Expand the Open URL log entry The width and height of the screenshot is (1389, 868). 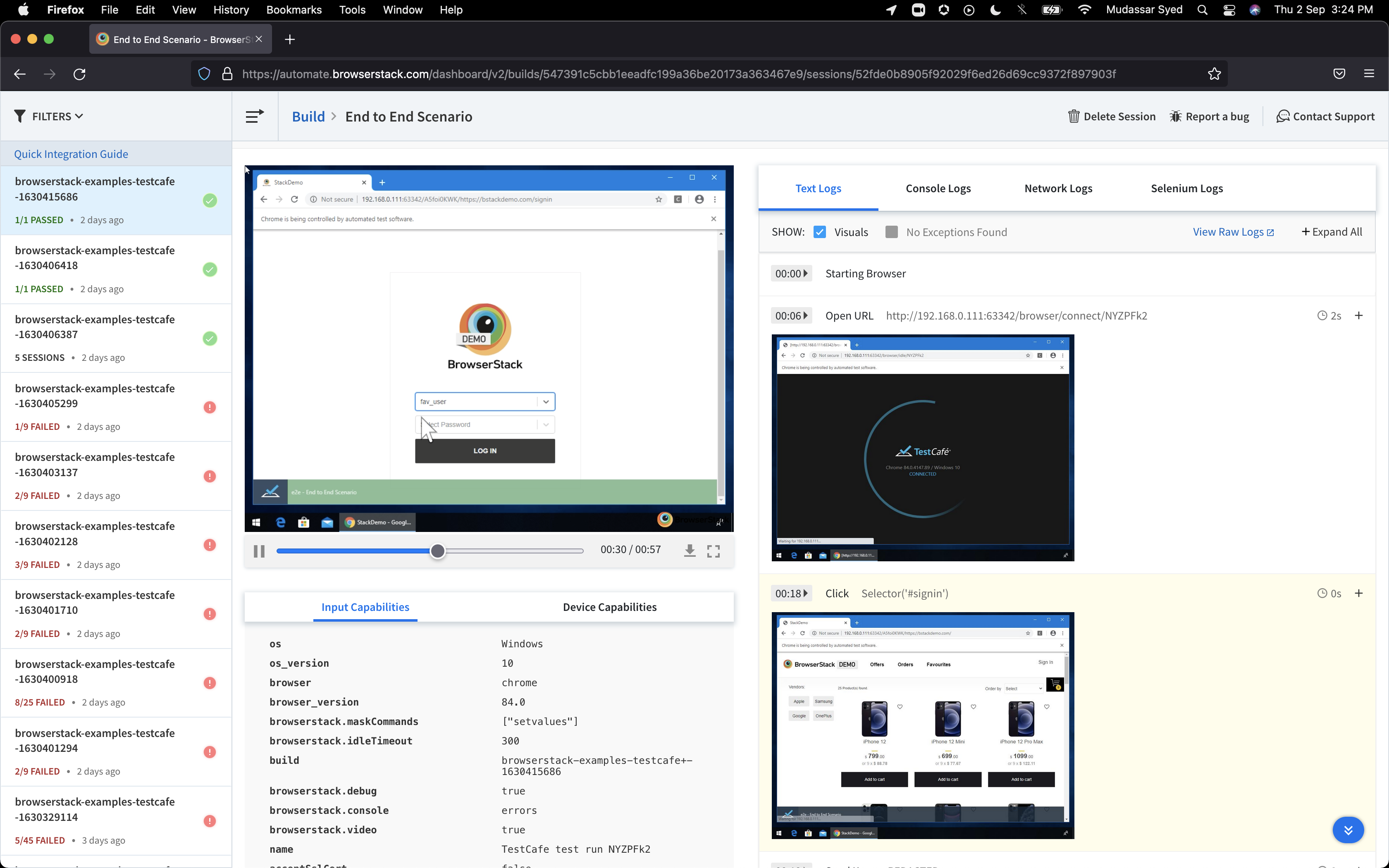[x=1358, y=316]
